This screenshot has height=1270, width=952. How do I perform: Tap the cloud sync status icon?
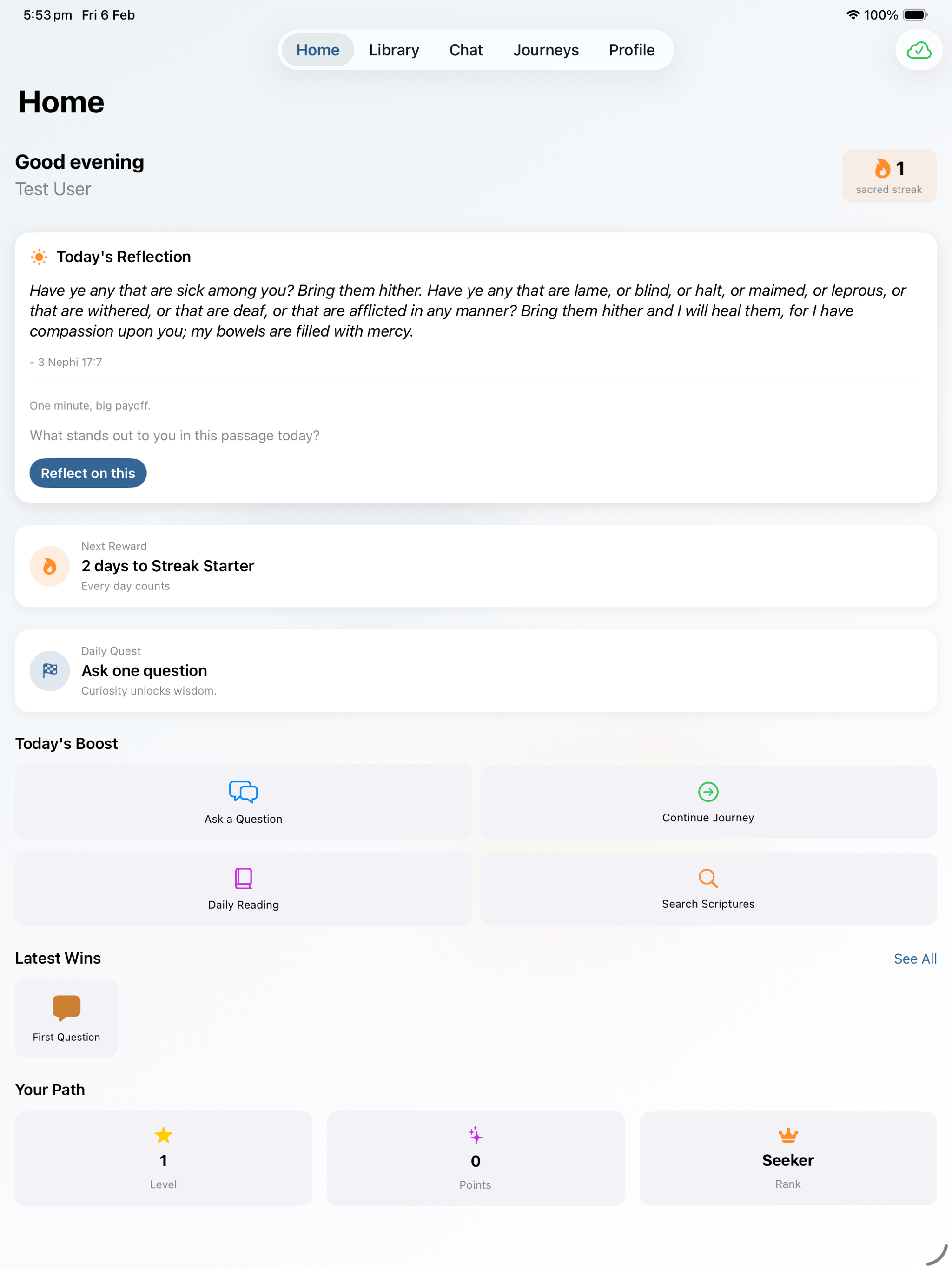click(x=919, y=51)
